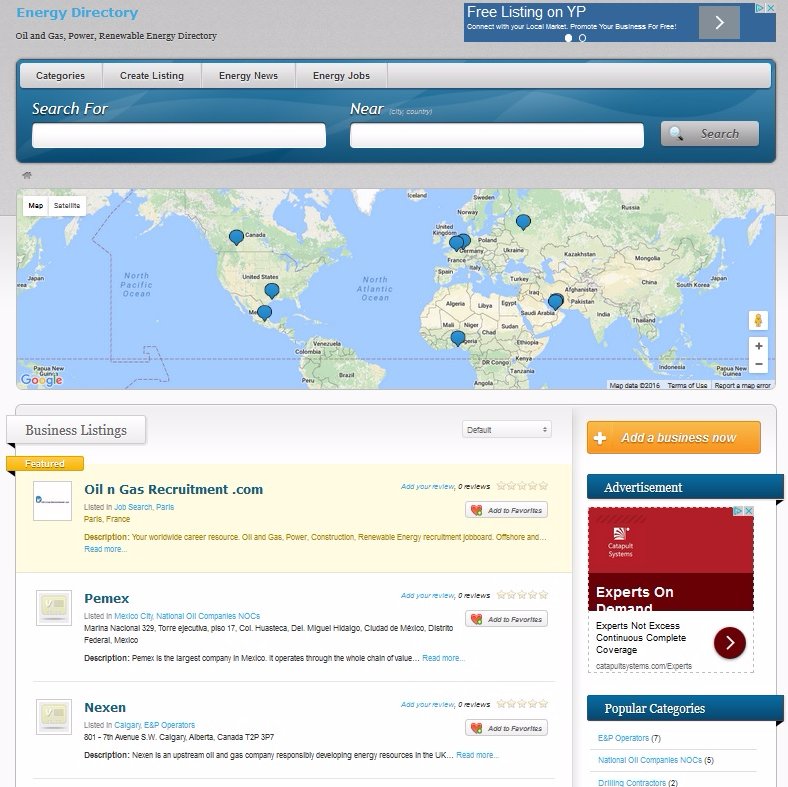The image size is (788, 787).
Task: Click the home breadcrumb icon
Action: point(27,175)
